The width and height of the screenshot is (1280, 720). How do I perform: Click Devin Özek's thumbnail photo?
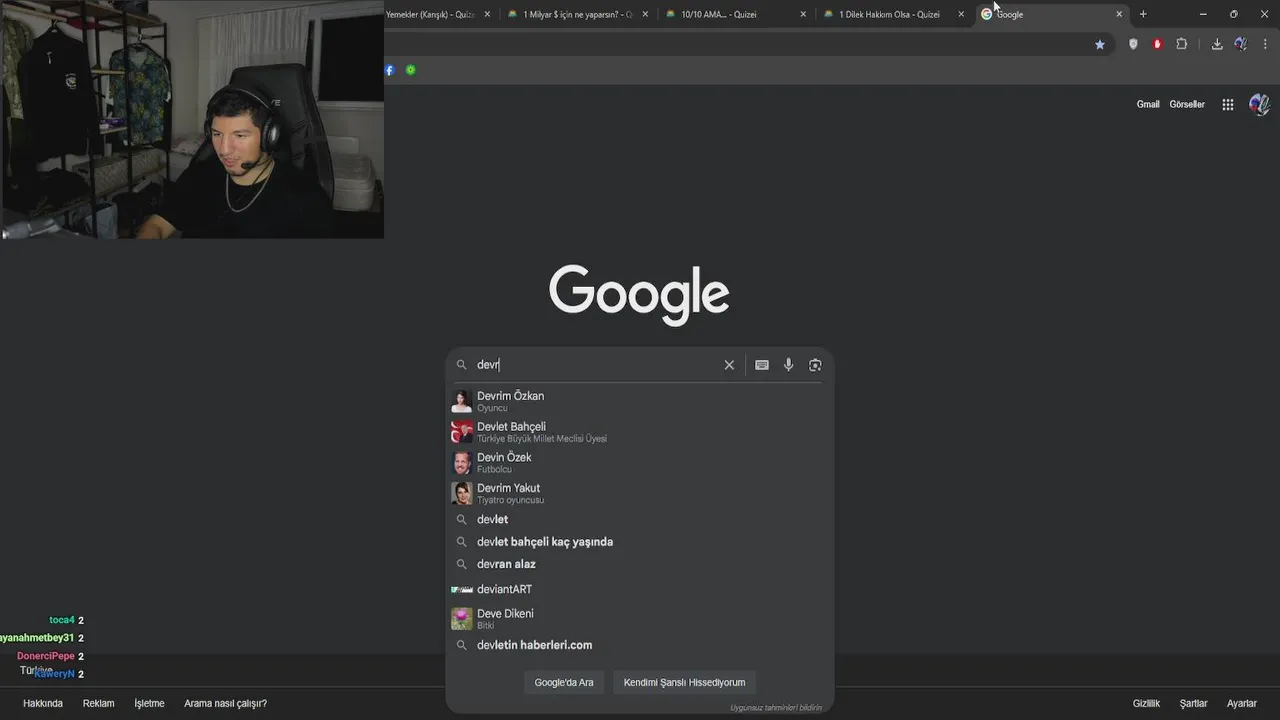pyautogui.click(x=461, y=463)
